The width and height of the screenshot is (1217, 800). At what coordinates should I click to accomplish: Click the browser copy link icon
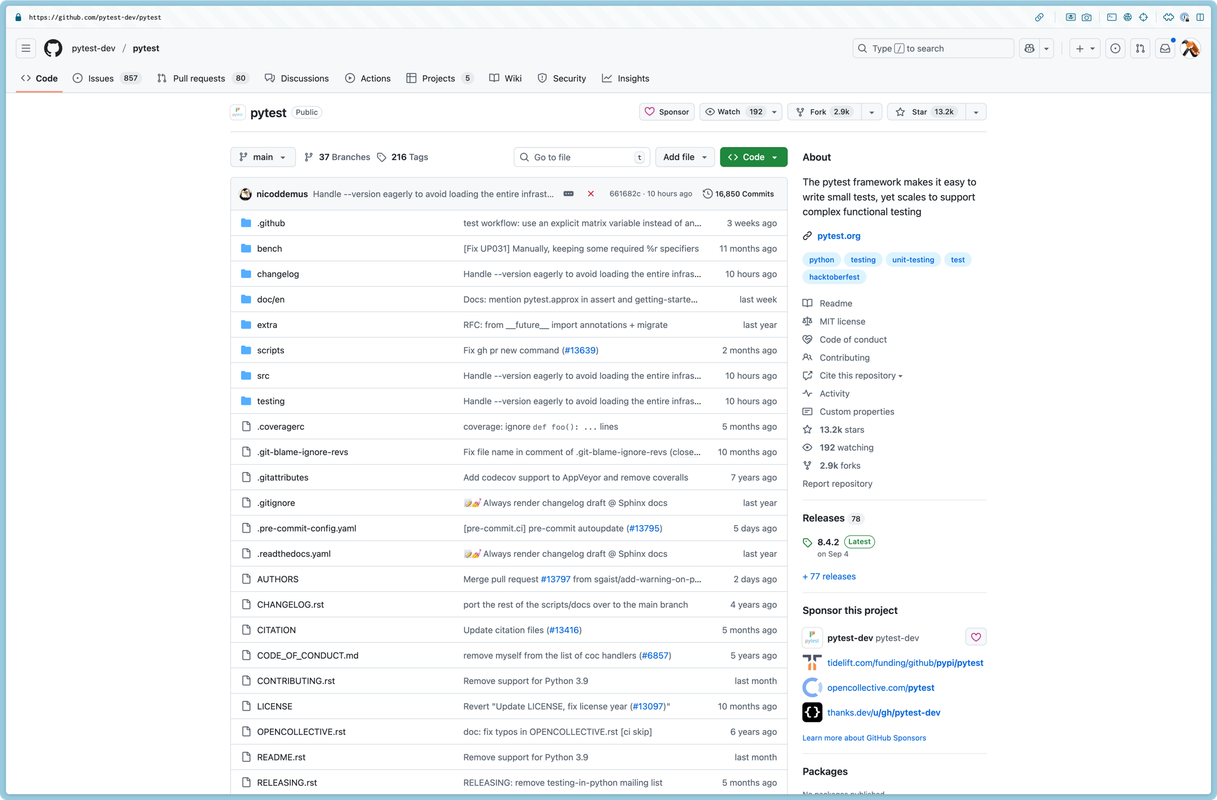pos(1039,17)
